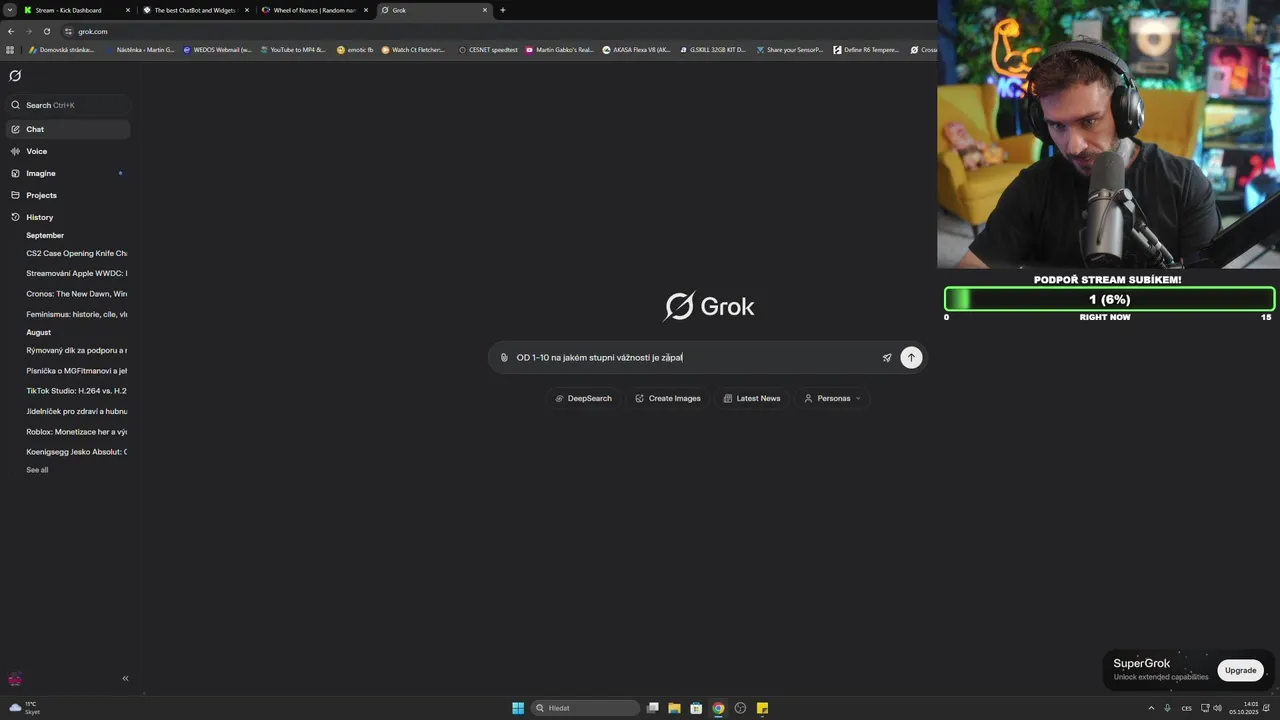Viewport: 1280px width, 720px height.
Task: Open chat "Písnička o MGFitmanovi"
Action: coord(76,371)
